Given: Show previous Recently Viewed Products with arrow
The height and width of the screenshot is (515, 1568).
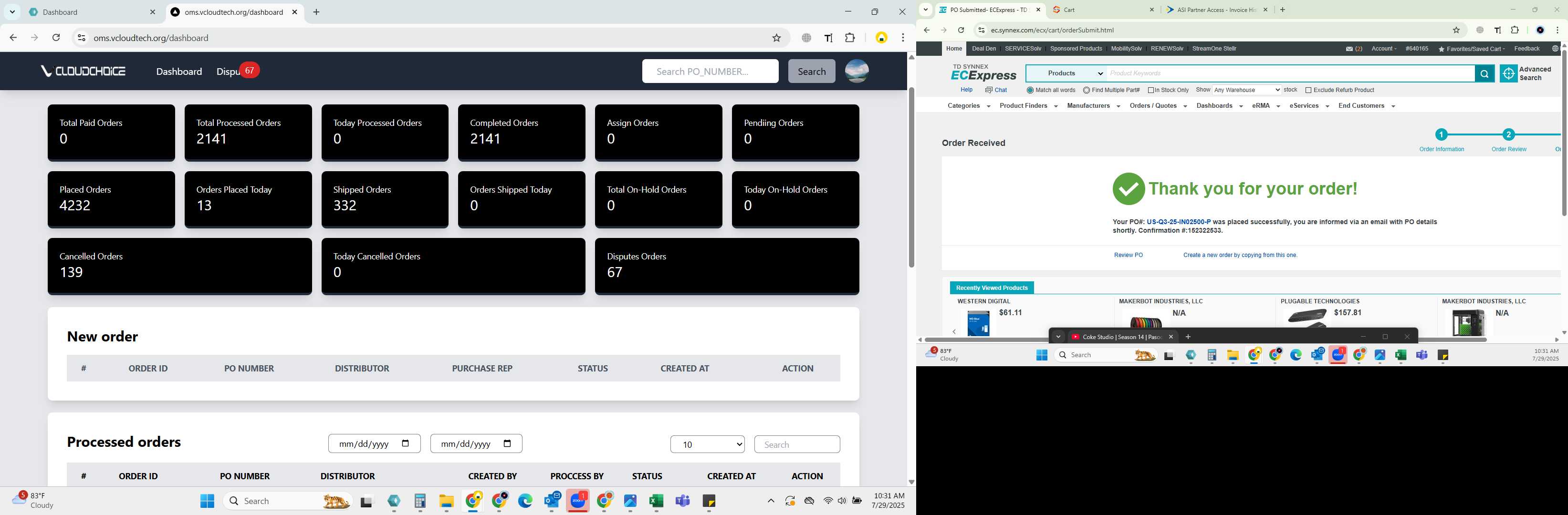Looking at the screenshot, I should pos(954,331).
